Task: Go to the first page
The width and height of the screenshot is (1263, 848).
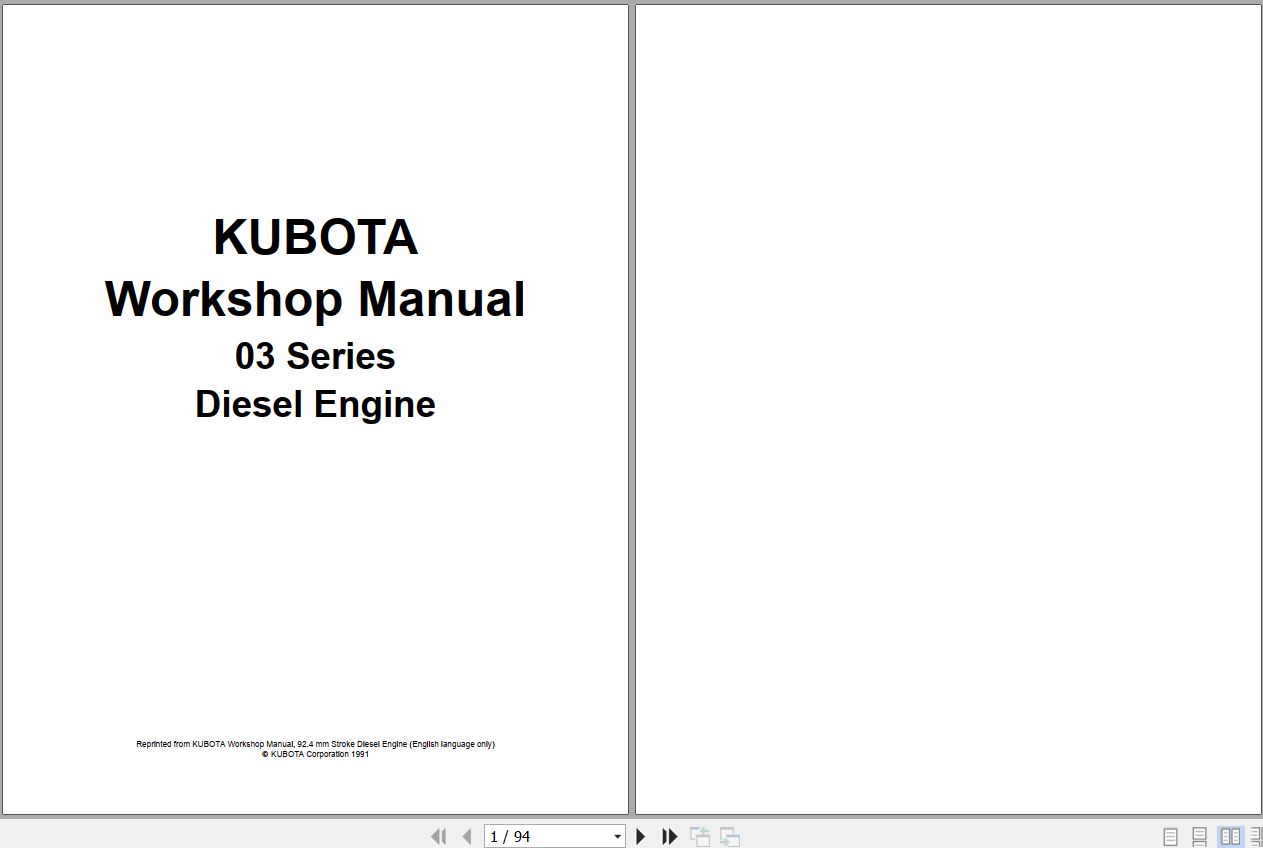Action: 438,837
